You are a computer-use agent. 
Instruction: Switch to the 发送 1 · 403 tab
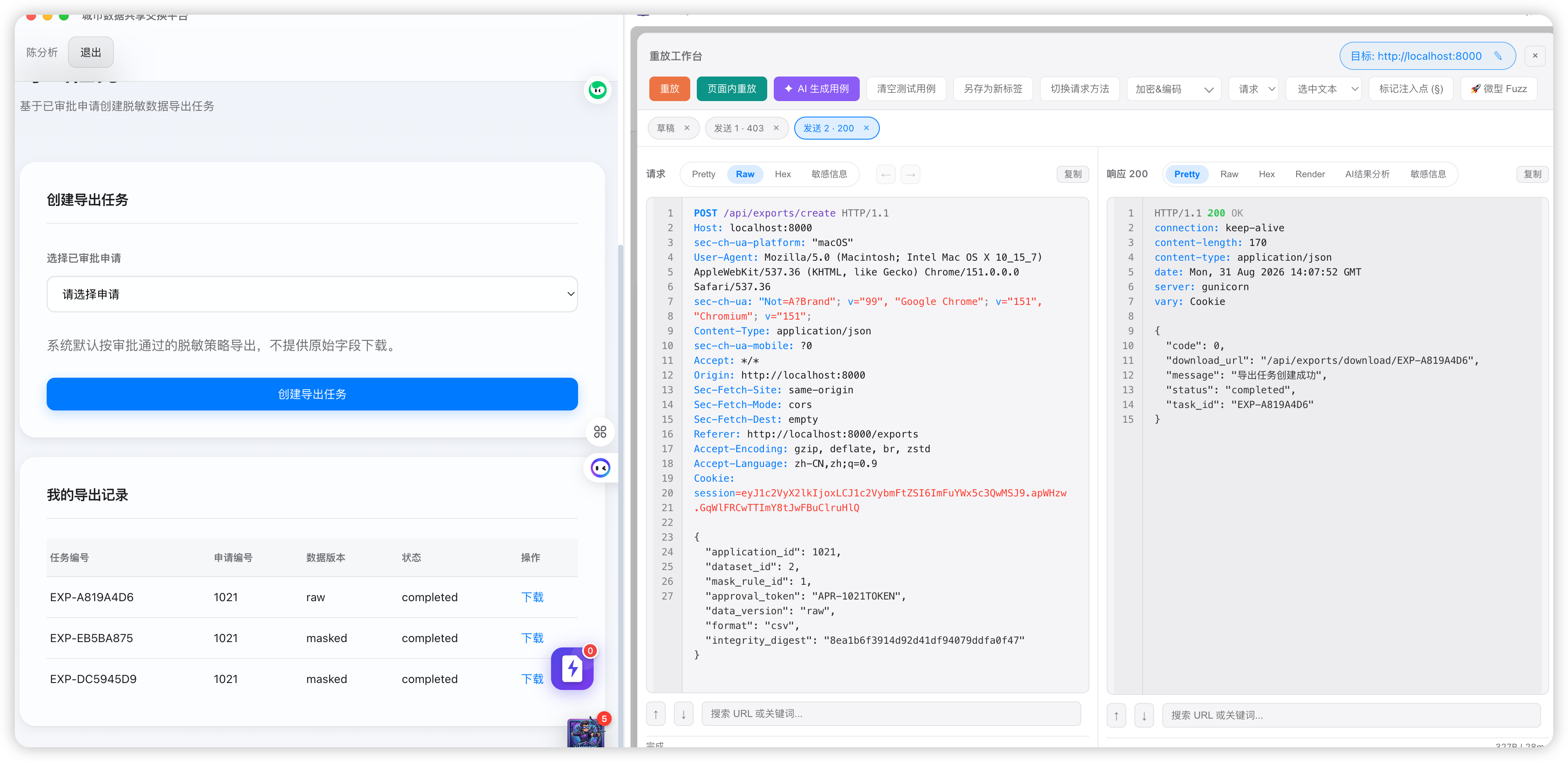tap(738, 128)
